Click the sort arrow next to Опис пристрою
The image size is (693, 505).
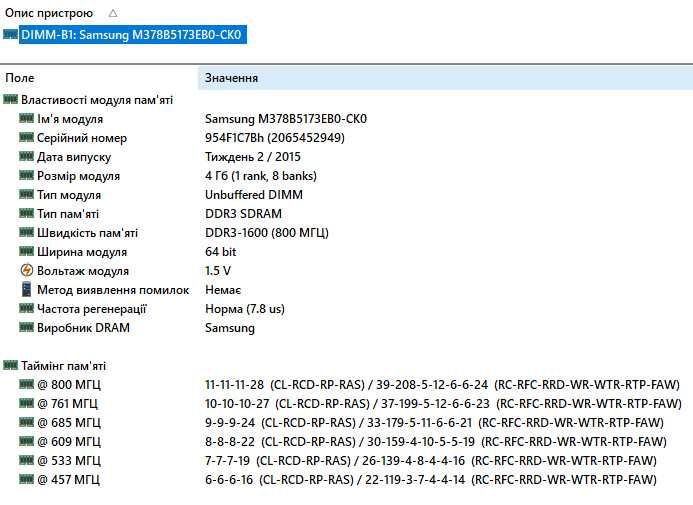[113, 14]
